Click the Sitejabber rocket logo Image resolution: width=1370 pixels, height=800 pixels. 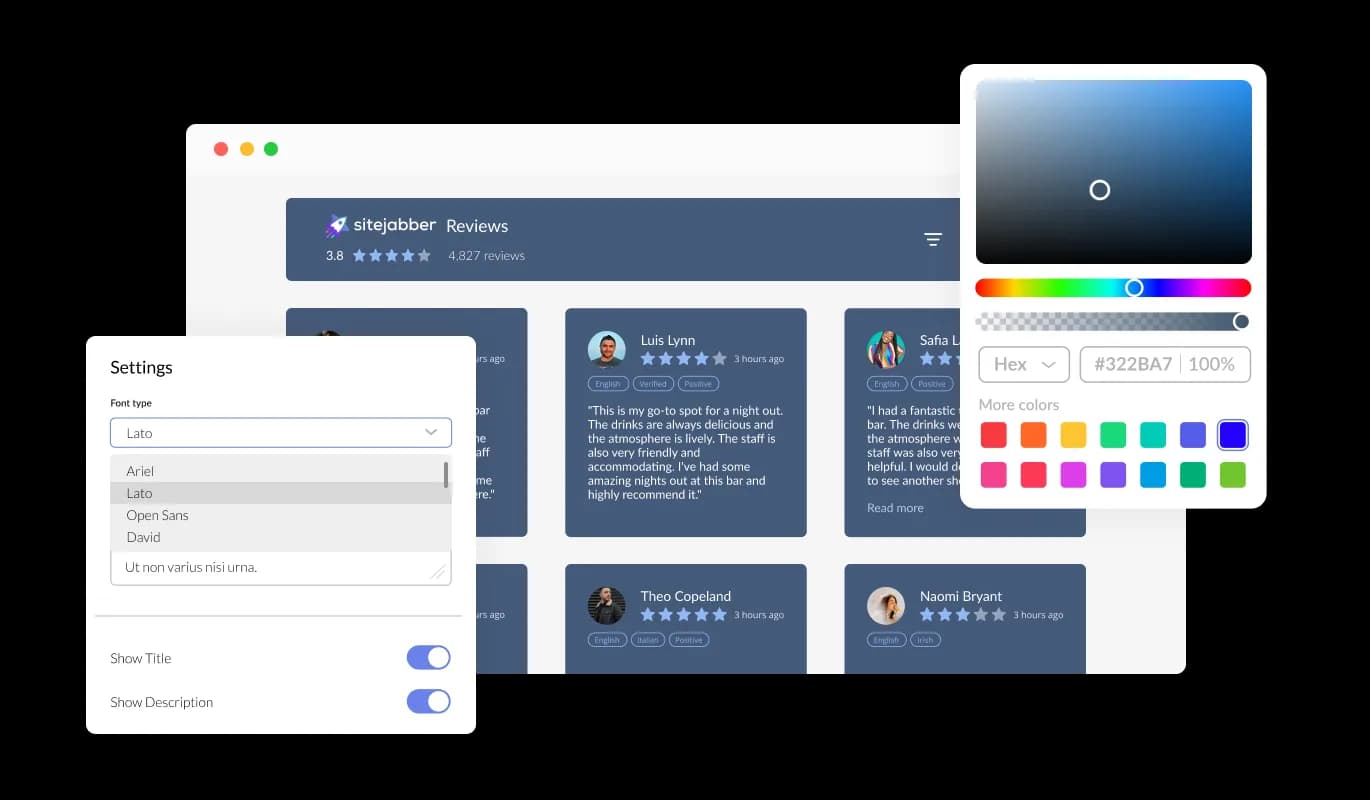337,226
